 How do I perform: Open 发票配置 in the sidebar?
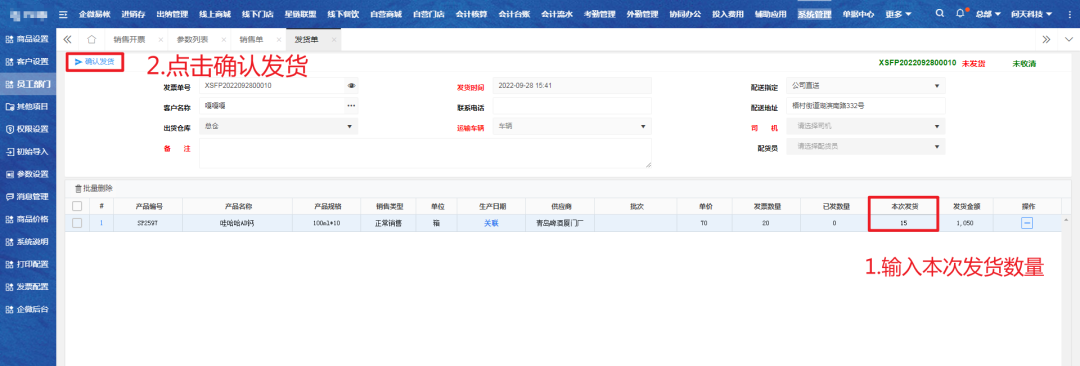click(28, 287)
